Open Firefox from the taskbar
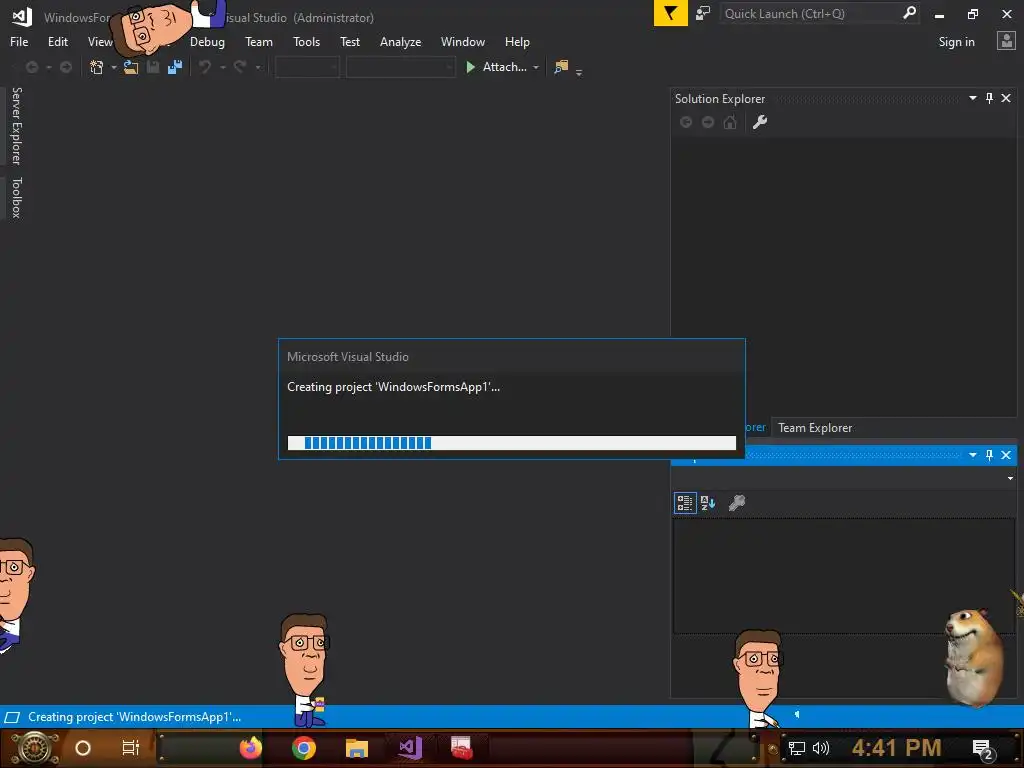The width and height of the screenshot is (1024, 768). pos(250,747)
